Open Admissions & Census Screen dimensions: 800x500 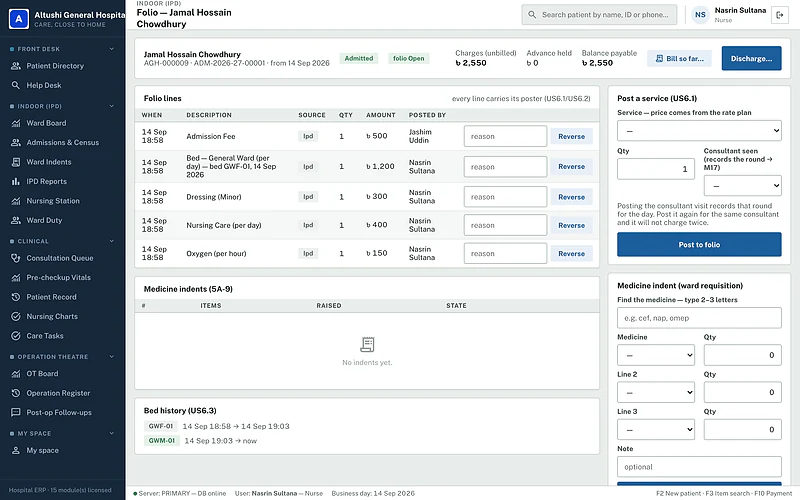click(x=62, y=142)
